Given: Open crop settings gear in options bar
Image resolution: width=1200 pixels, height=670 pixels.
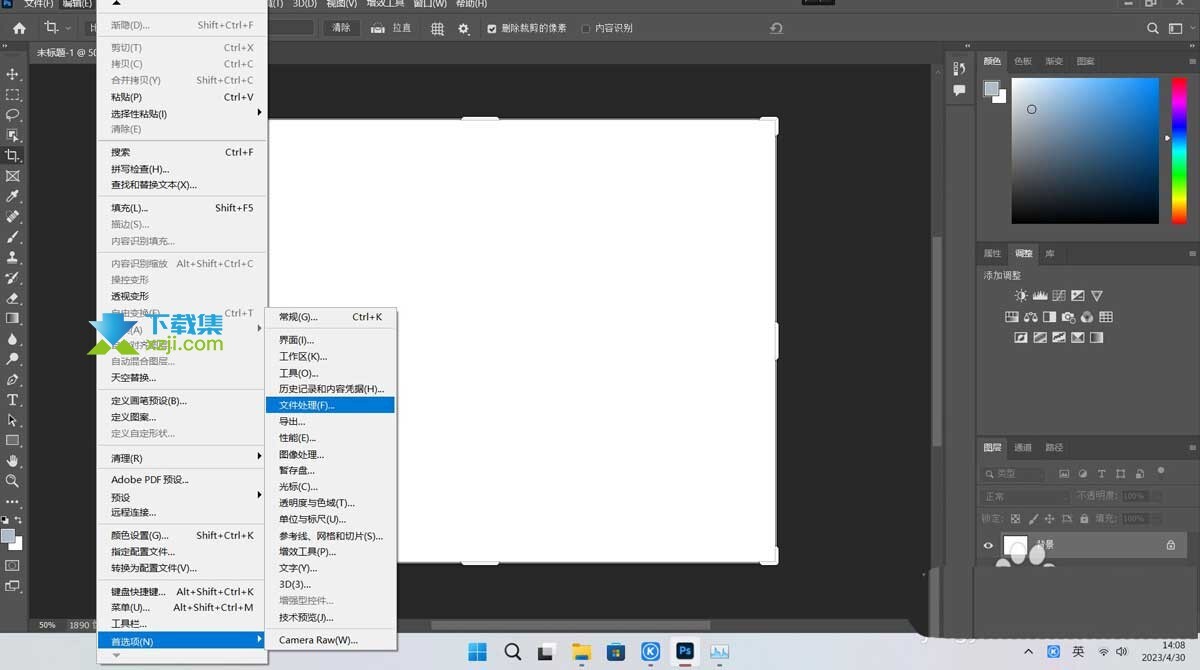Looking at the screenshot, I should [x=464, y=29].
